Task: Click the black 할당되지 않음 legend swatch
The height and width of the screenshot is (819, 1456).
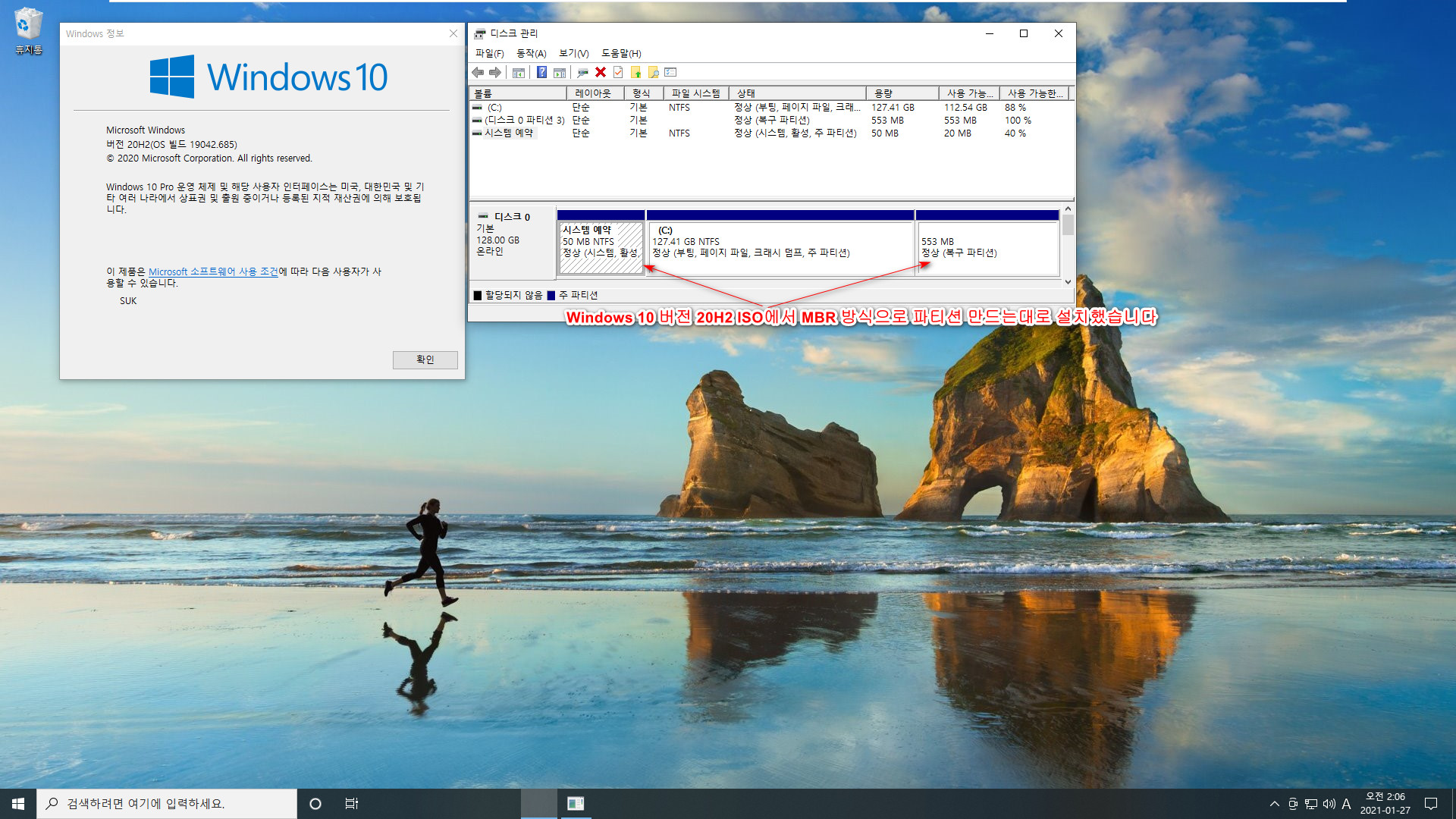Action: (478, 296)
